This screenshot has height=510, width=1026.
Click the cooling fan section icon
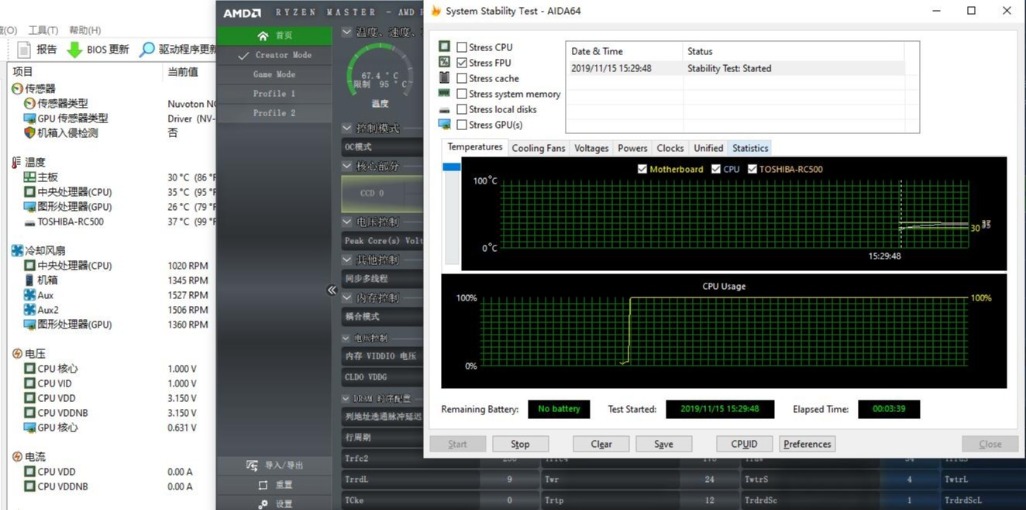[17, 250]
